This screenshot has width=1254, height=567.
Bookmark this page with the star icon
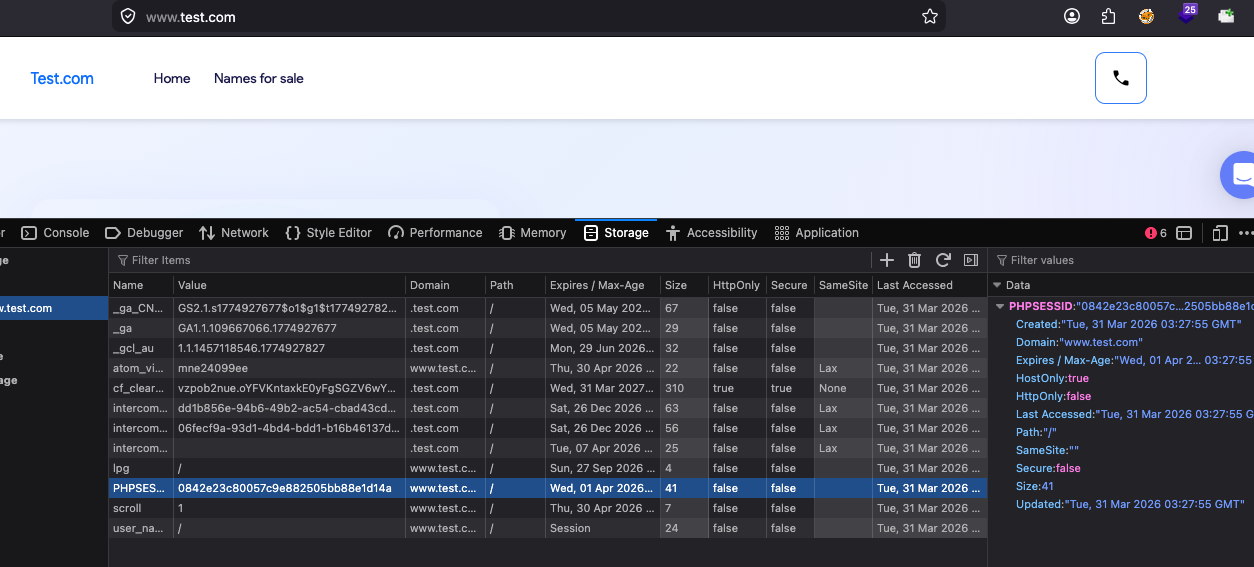coord(929,16)
